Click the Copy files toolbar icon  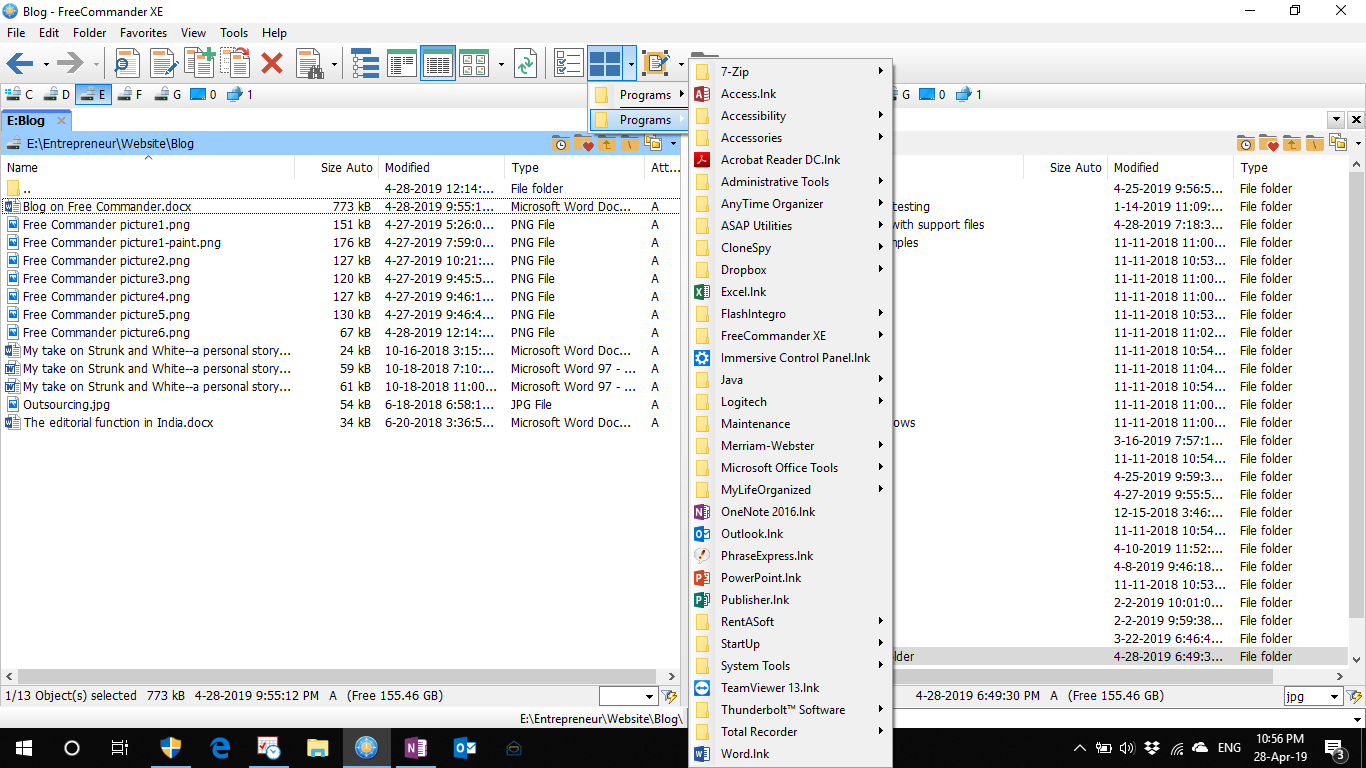(x=199, y=63)
